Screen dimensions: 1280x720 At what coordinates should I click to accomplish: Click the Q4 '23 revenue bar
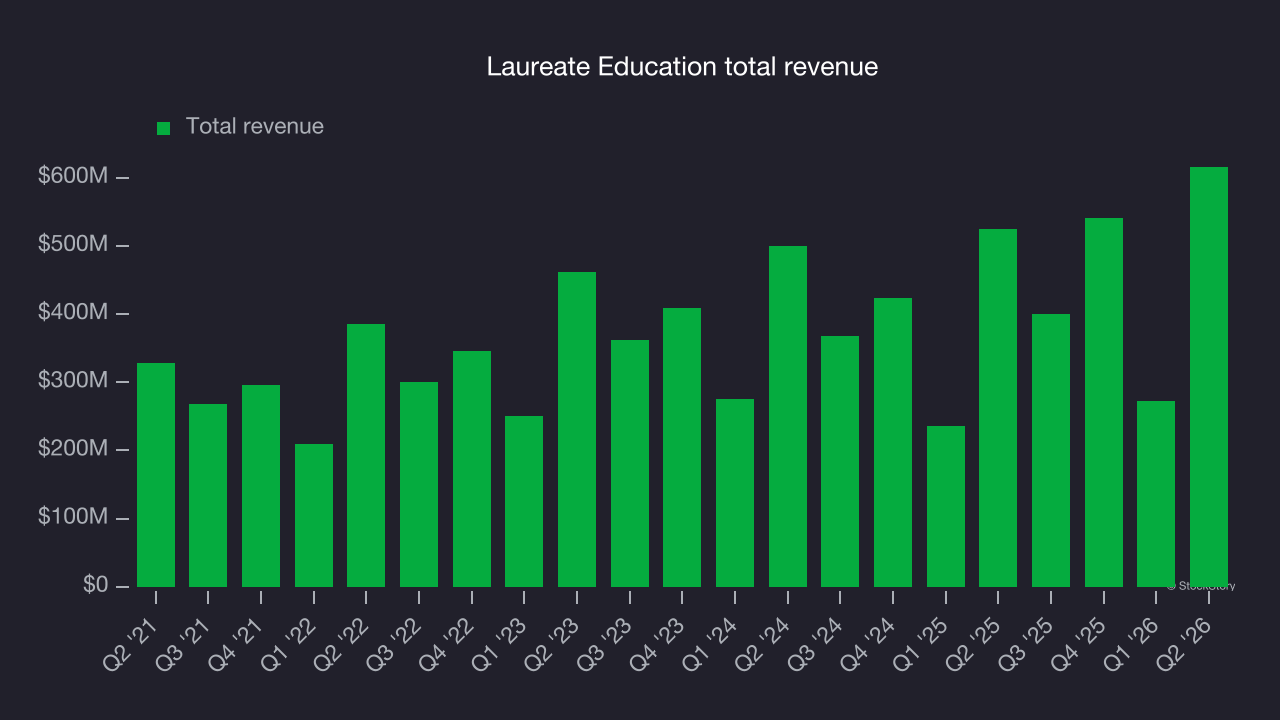click(682, 447)
